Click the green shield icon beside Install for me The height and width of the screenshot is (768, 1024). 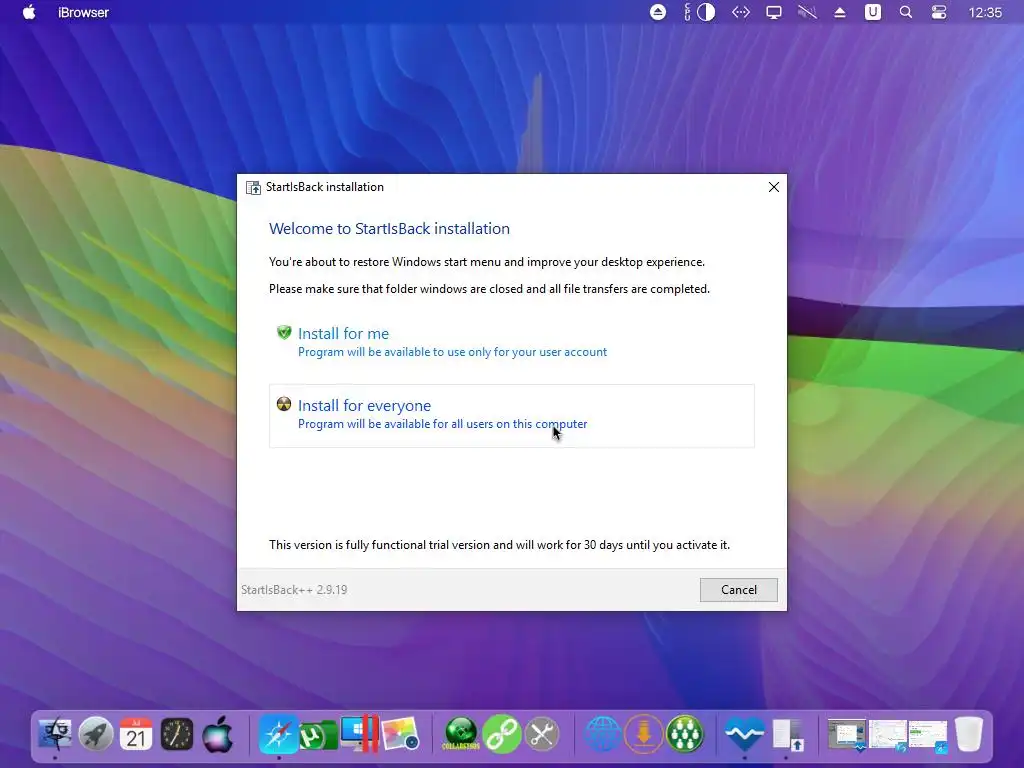pyautogui.click(x=283, y=332)
